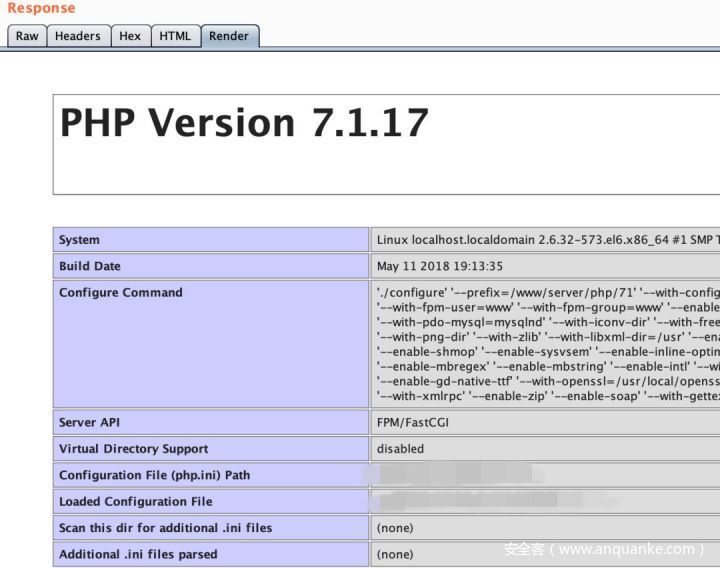
Task: Click the Loaded Configuration File label
Action: pos(135,501)
